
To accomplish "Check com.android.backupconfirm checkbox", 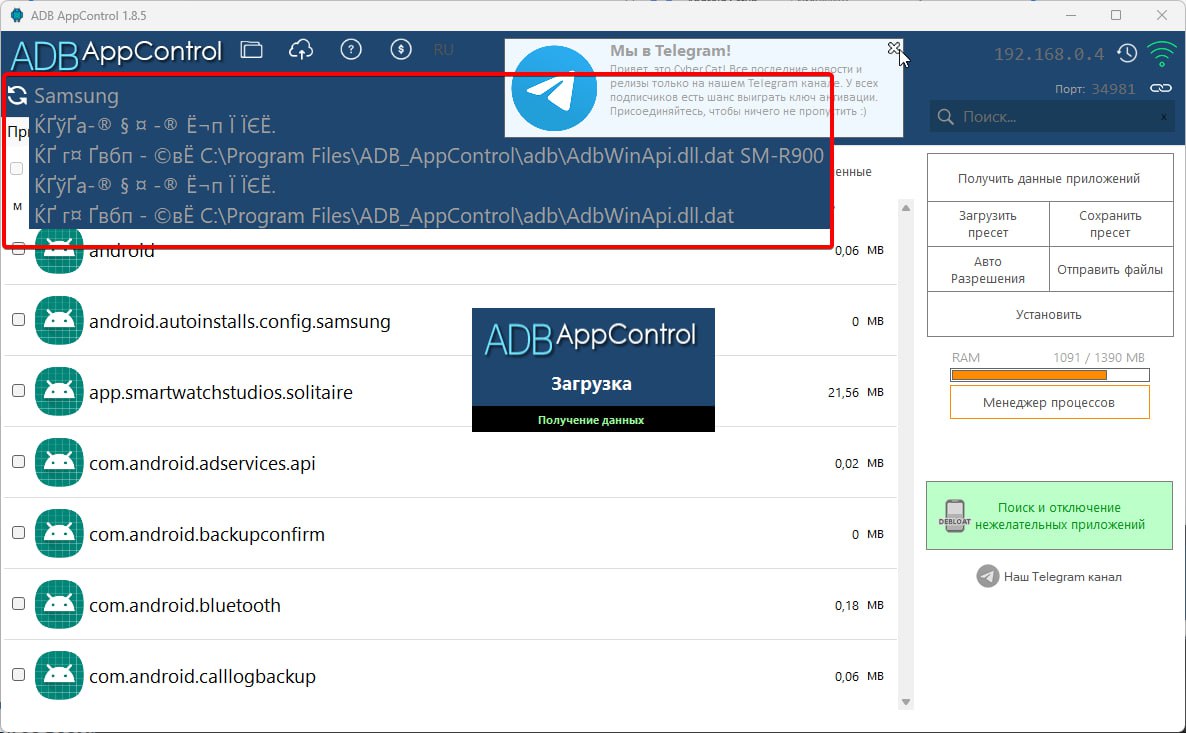I will [x=18, y=533].
